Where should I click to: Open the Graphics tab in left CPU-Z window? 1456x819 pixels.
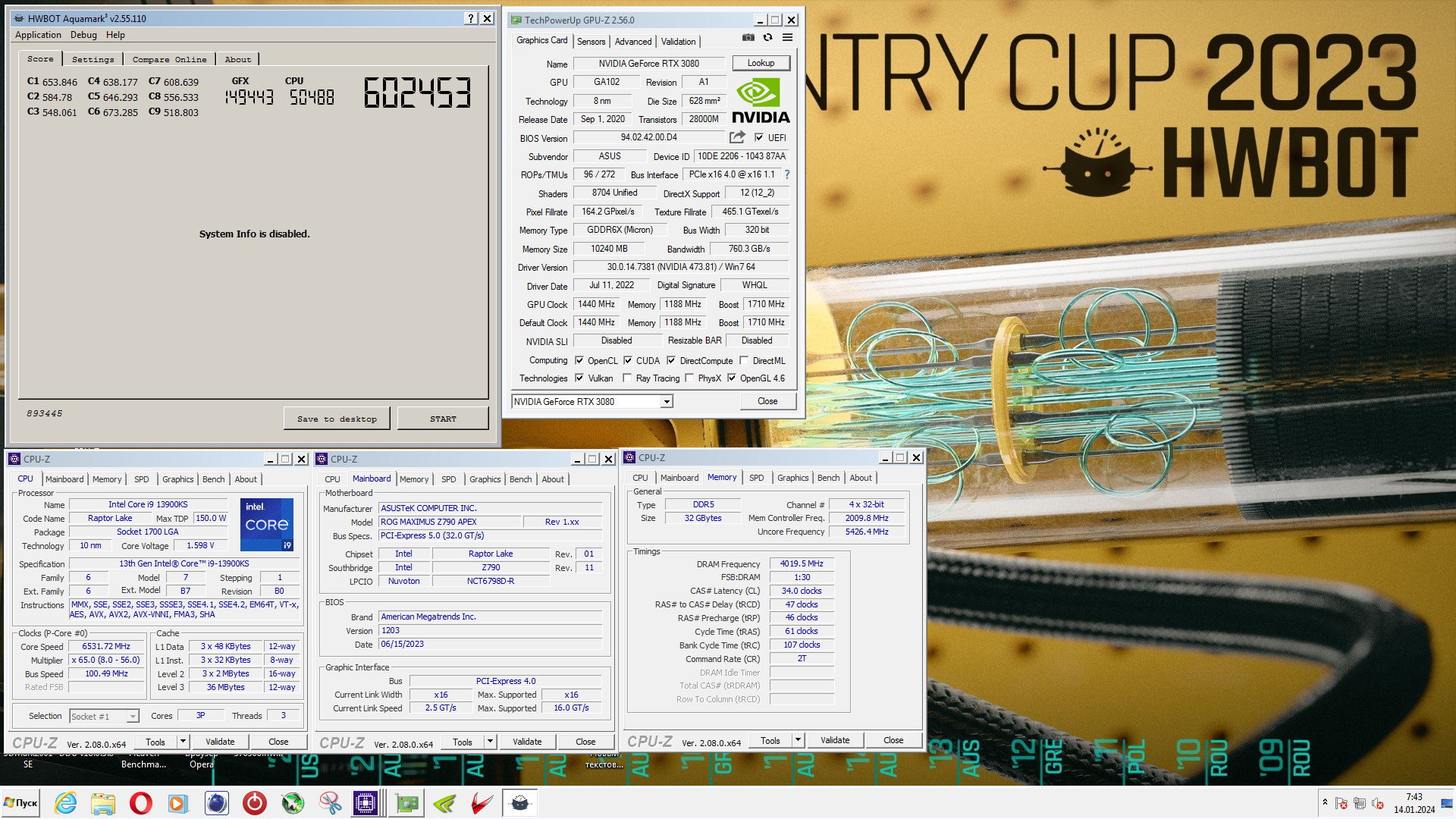click(x=178, y=479)
